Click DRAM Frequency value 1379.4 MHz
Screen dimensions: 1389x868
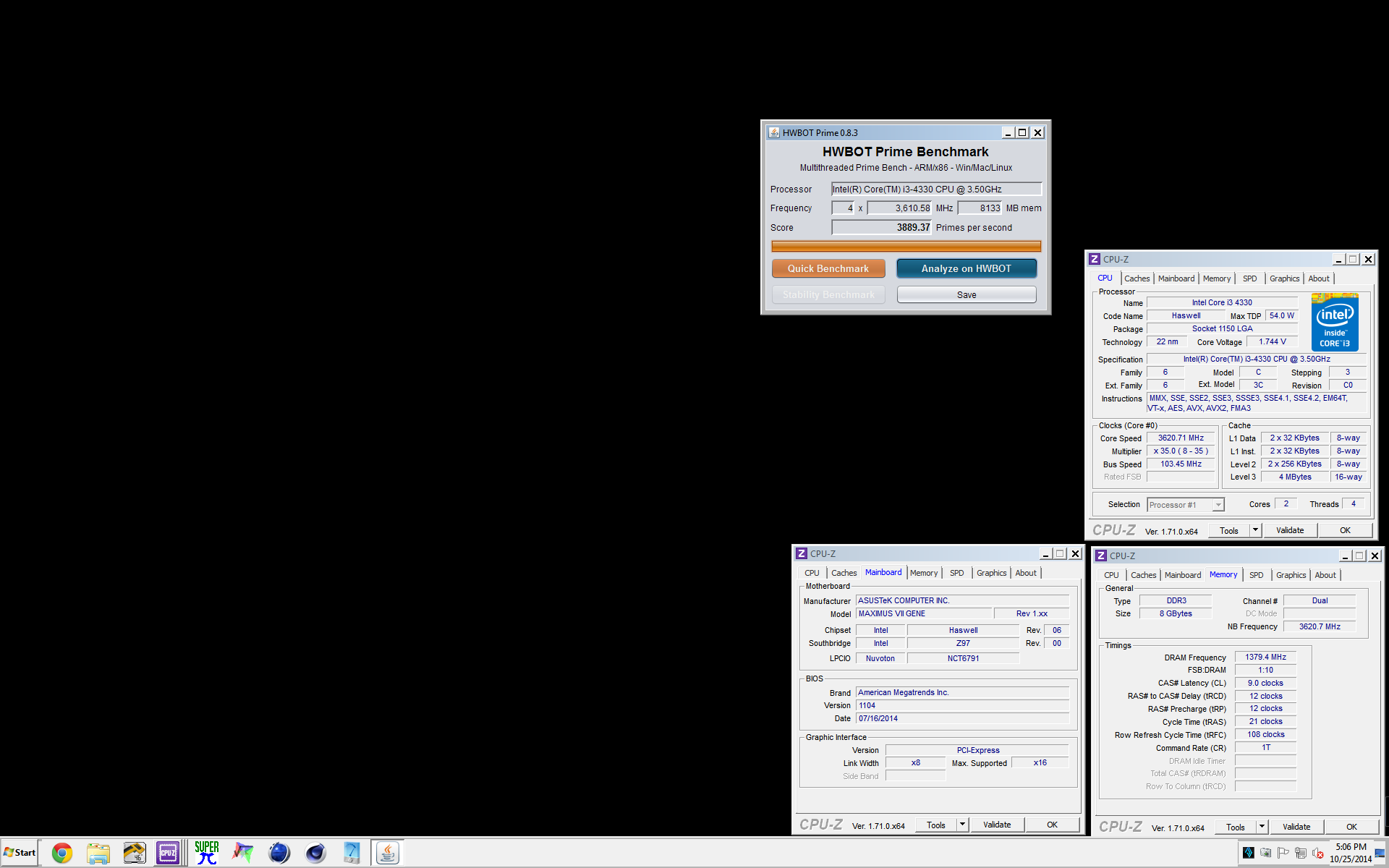1265,658
